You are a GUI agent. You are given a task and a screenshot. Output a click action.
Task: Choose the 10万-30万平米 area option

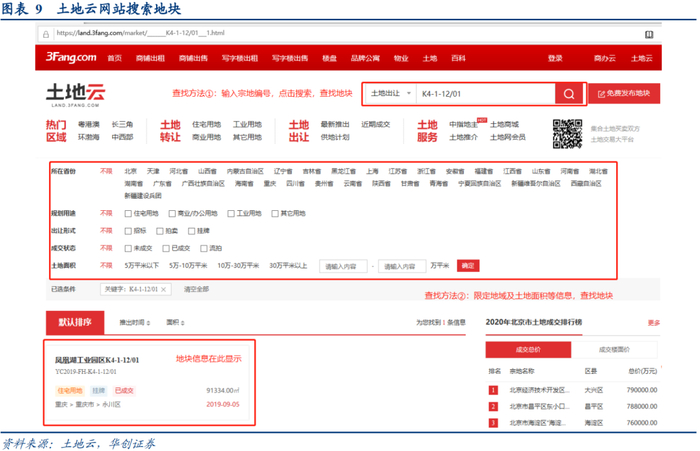pyautogui.click(x=238, y=266)
